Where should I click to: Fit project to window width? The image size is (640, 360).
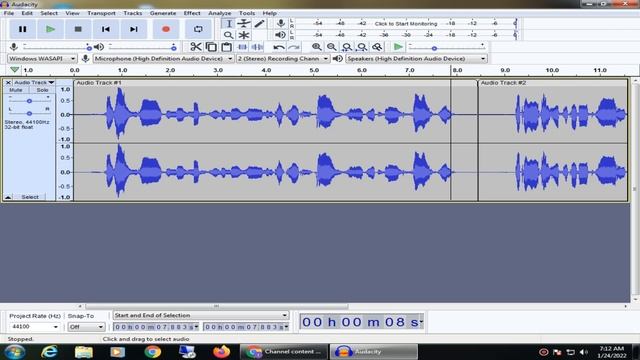[362, 47]
